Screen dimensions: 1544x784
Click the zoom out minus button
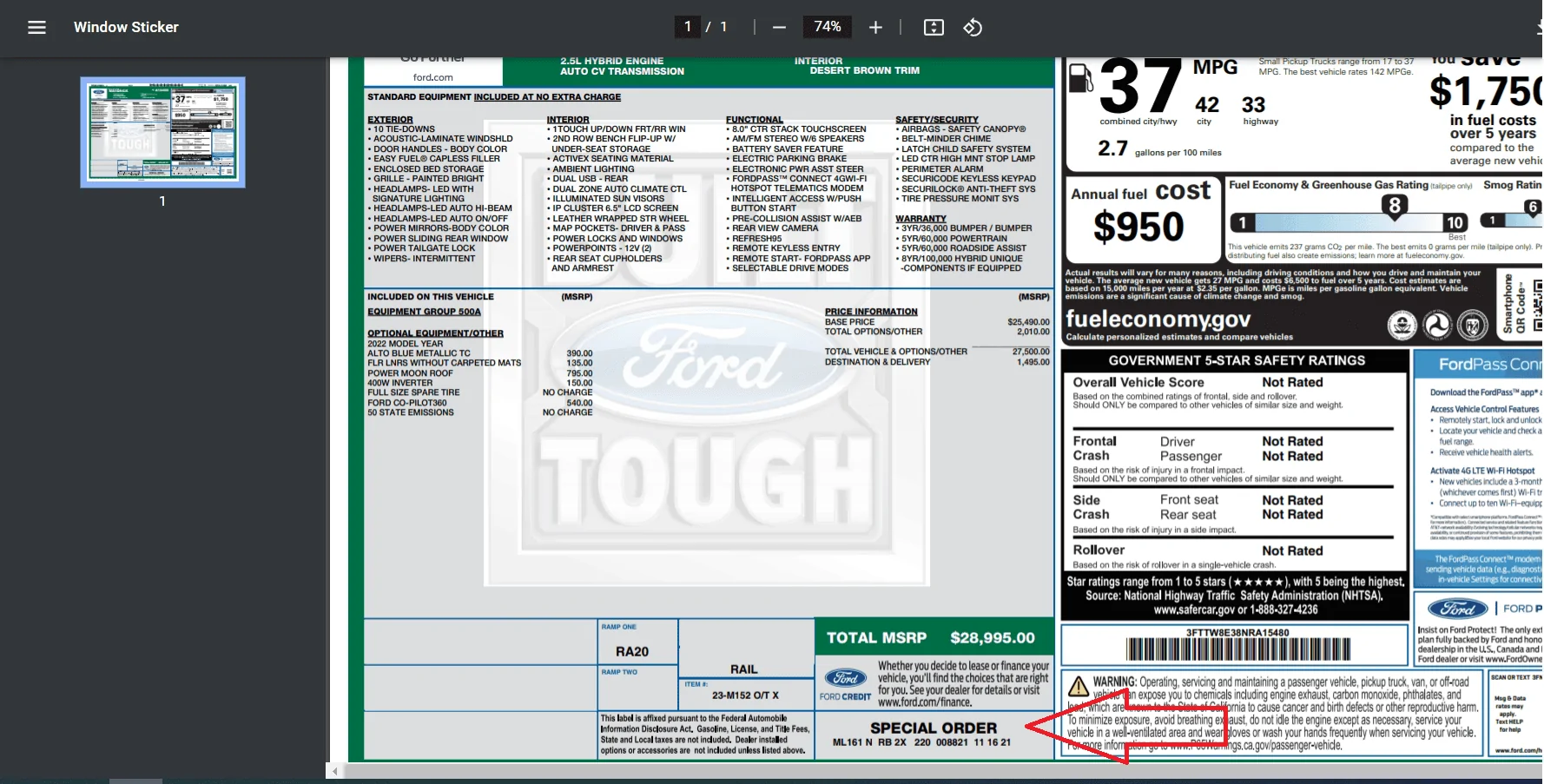(779, 28)
